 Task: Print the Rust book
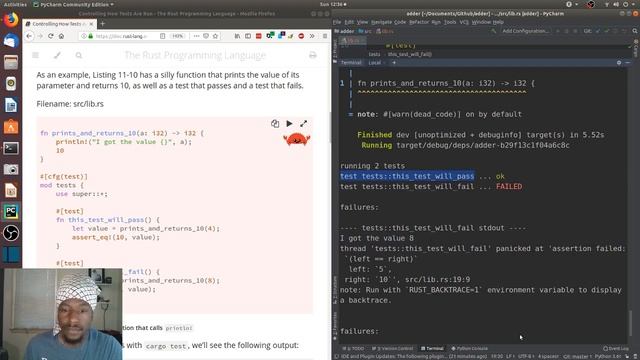(313, 55)
